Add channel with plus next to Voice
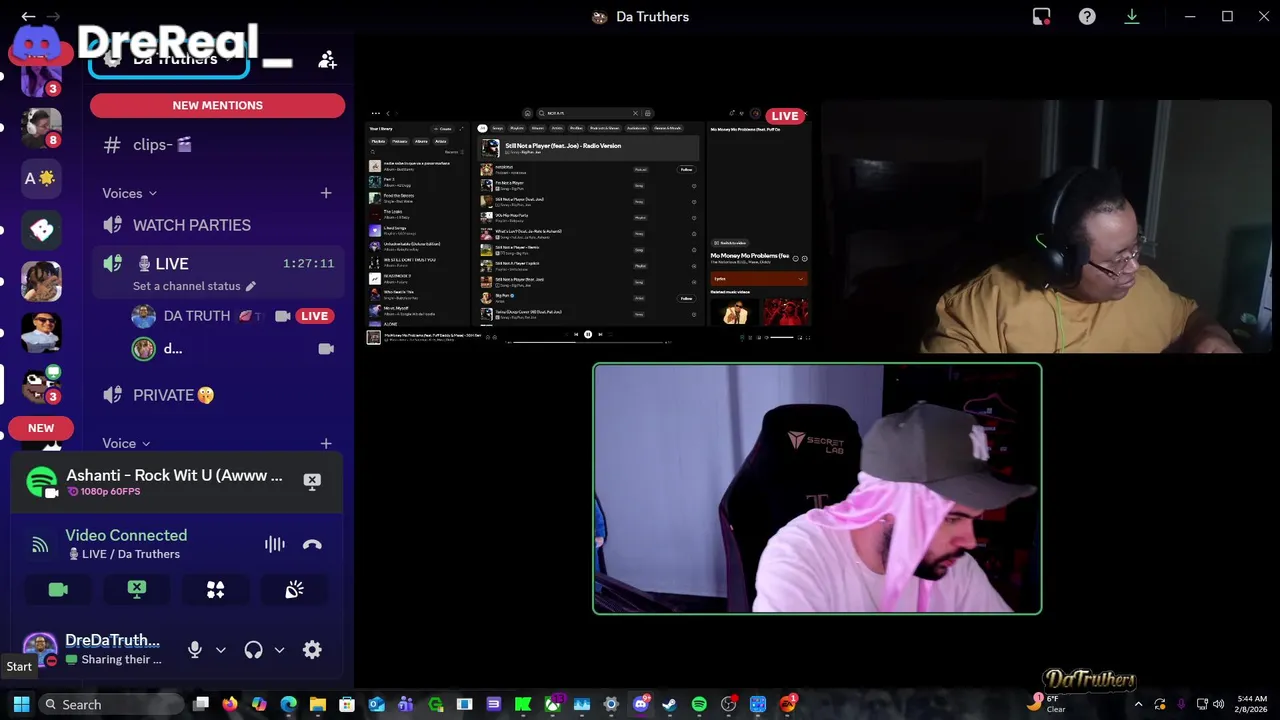1280x720 pixels. pos(326,443)
